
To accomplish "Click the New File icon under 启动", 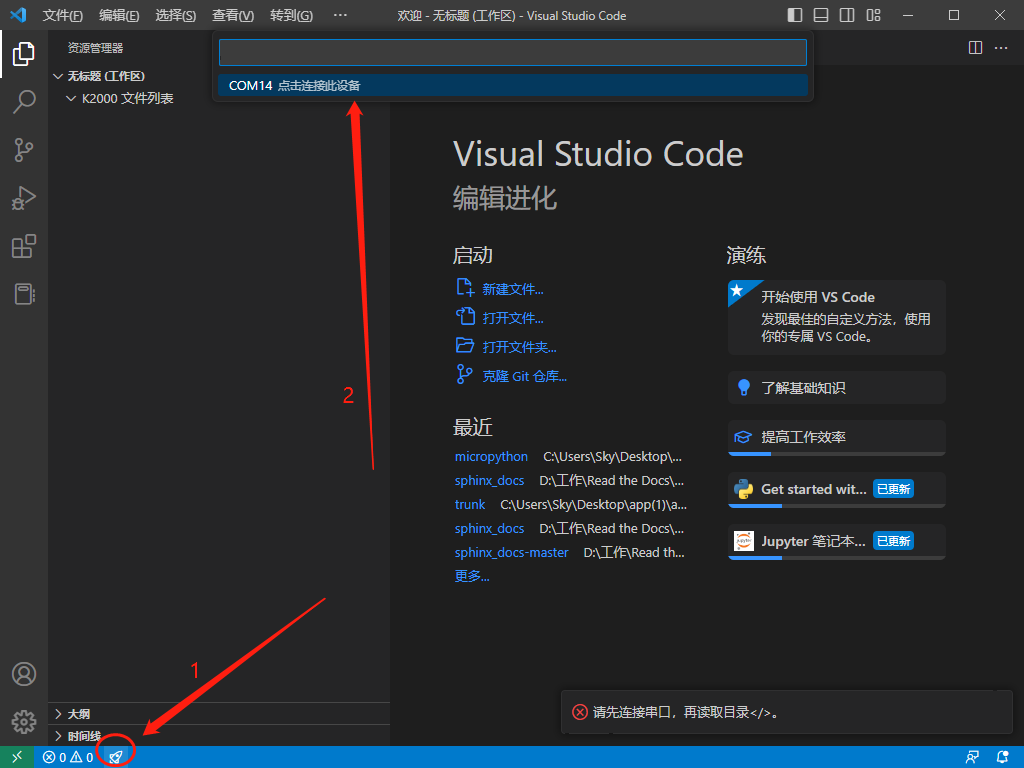I will [465, 287].
